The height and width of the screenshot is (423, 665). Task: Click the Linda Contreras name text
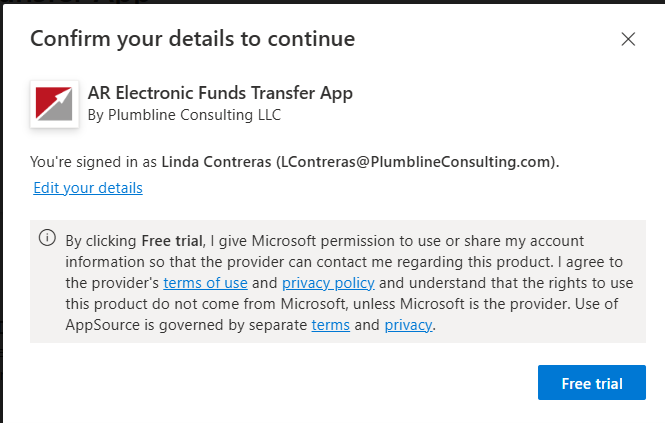216,162
